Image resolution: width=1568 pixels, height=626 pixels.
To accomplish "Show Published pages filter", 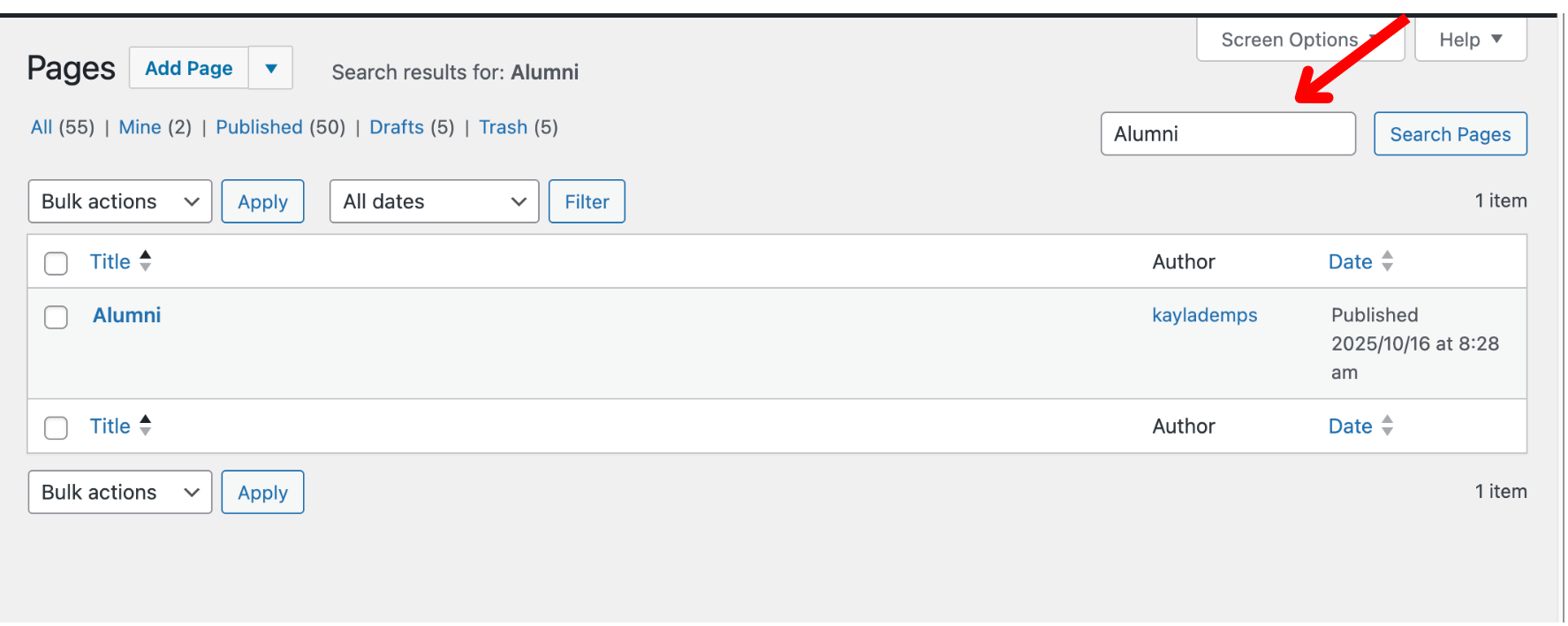I will coord(259,127).
